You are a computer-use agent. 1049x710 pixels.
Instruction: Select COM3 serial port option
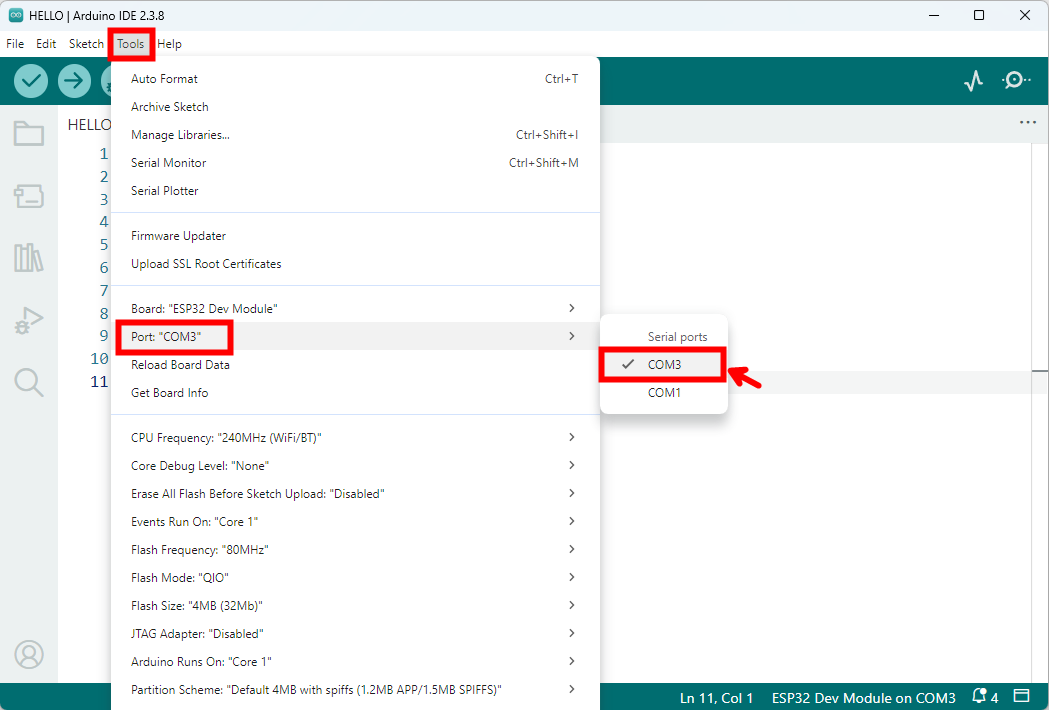(x=664, y=365)
